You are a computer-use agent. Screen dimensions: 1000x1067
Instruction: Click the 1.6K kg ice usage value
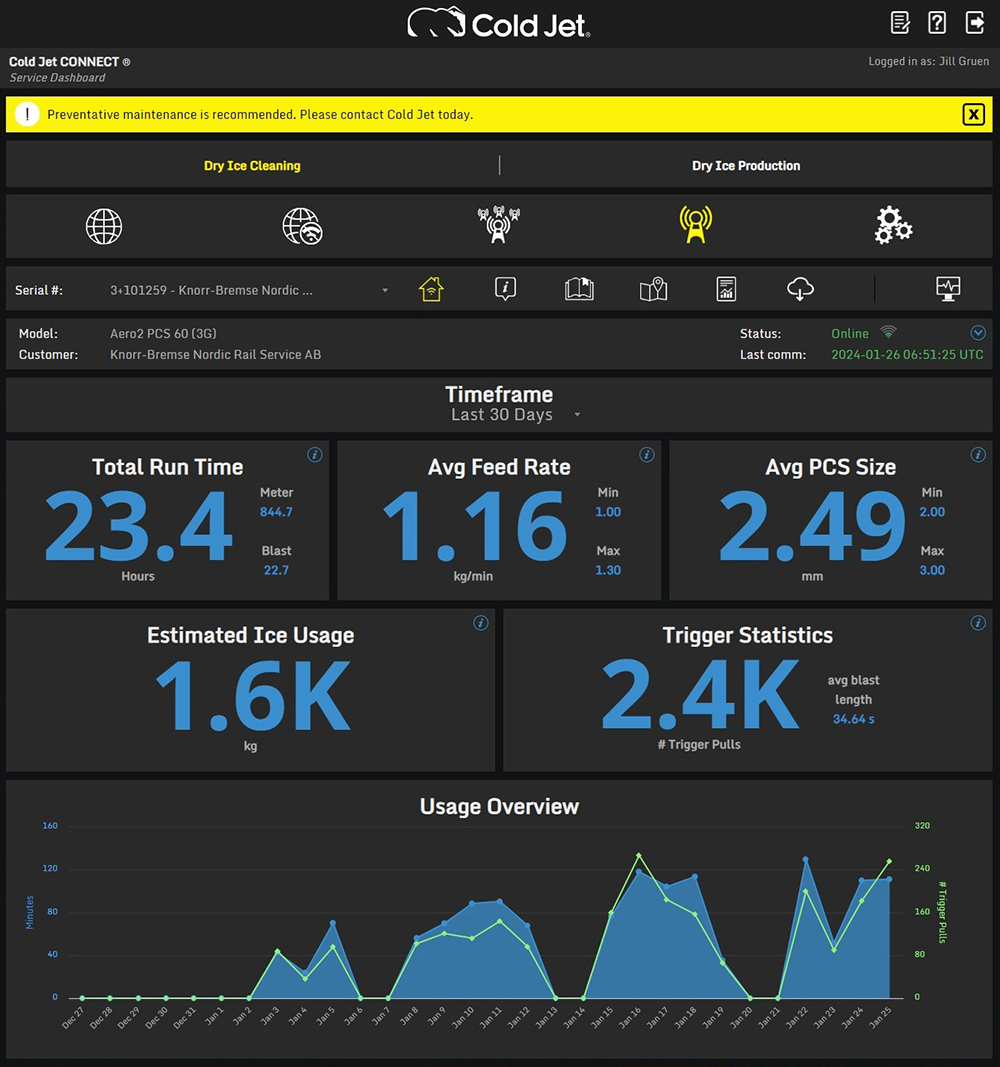(253, 695)
